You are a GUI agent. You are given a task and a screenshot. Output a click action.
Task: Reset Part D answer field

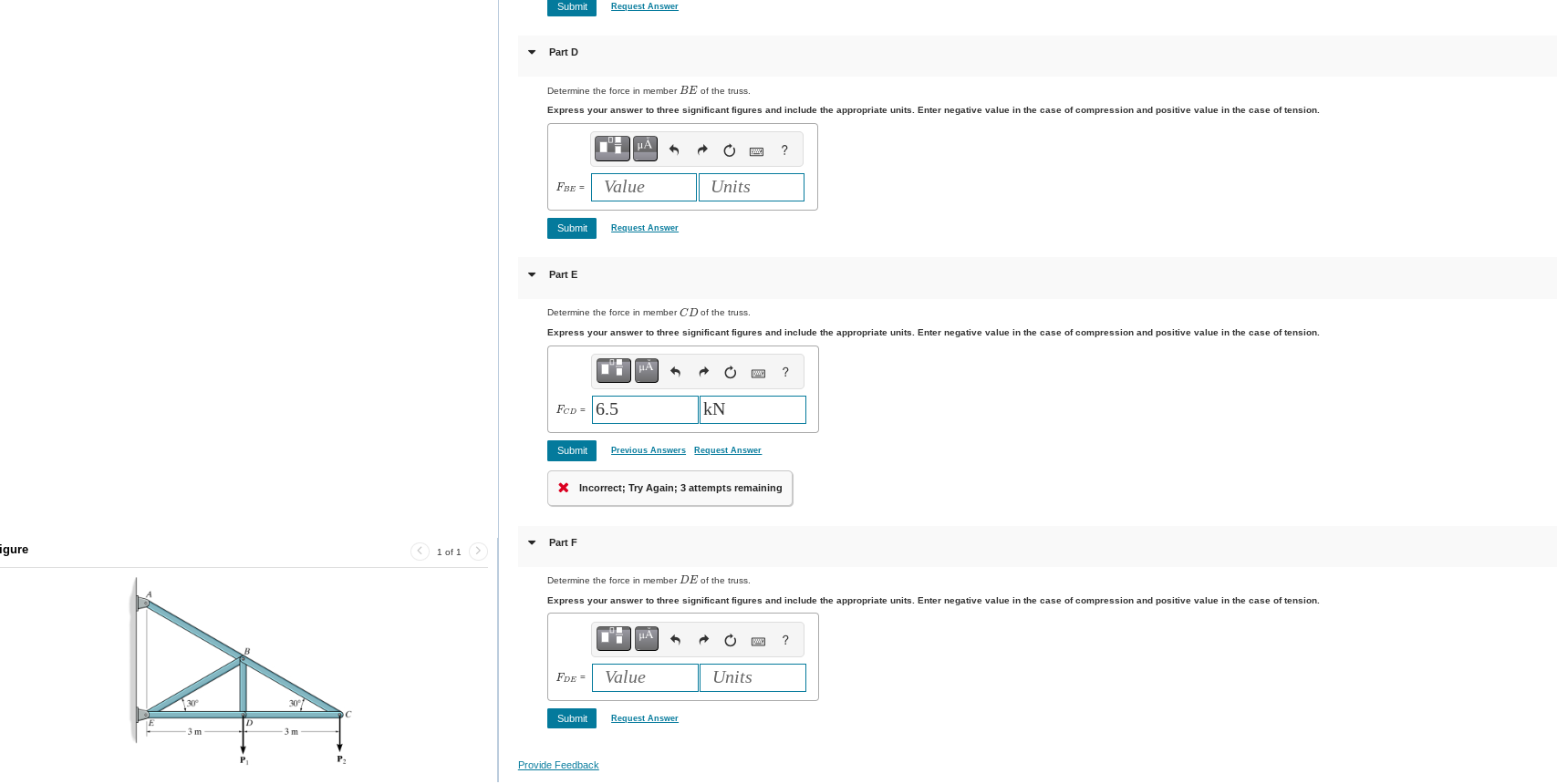(x=729, y=150)
